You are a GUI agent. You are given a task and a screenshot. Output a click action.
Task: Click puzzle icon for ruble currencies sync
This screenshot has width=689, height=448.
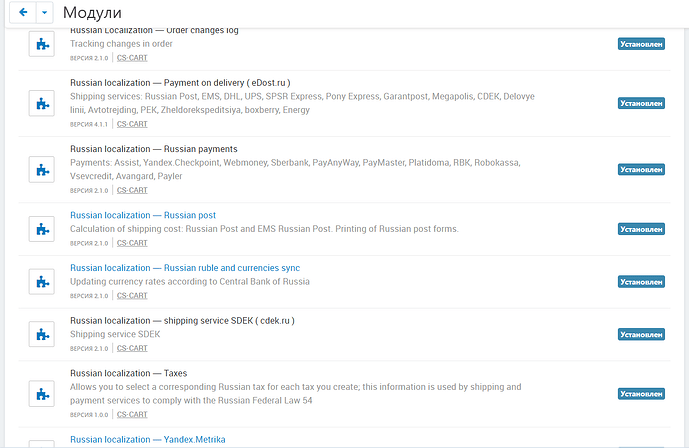(x=42, y=282)
